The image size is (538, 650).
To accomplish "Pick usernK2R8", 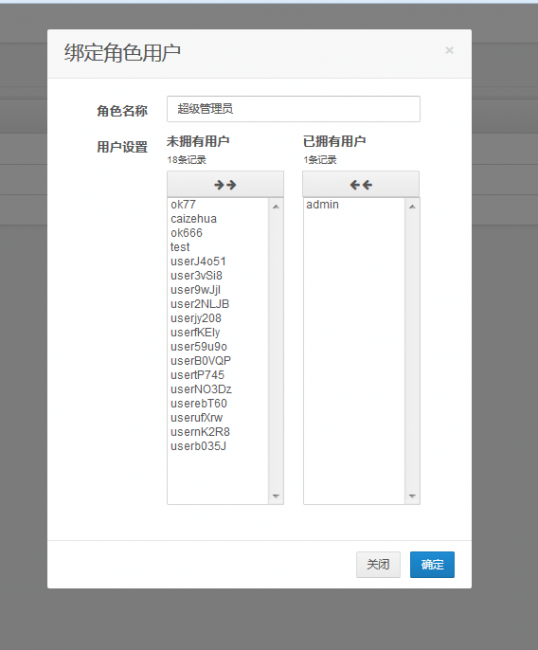I will tap(218, 432).
